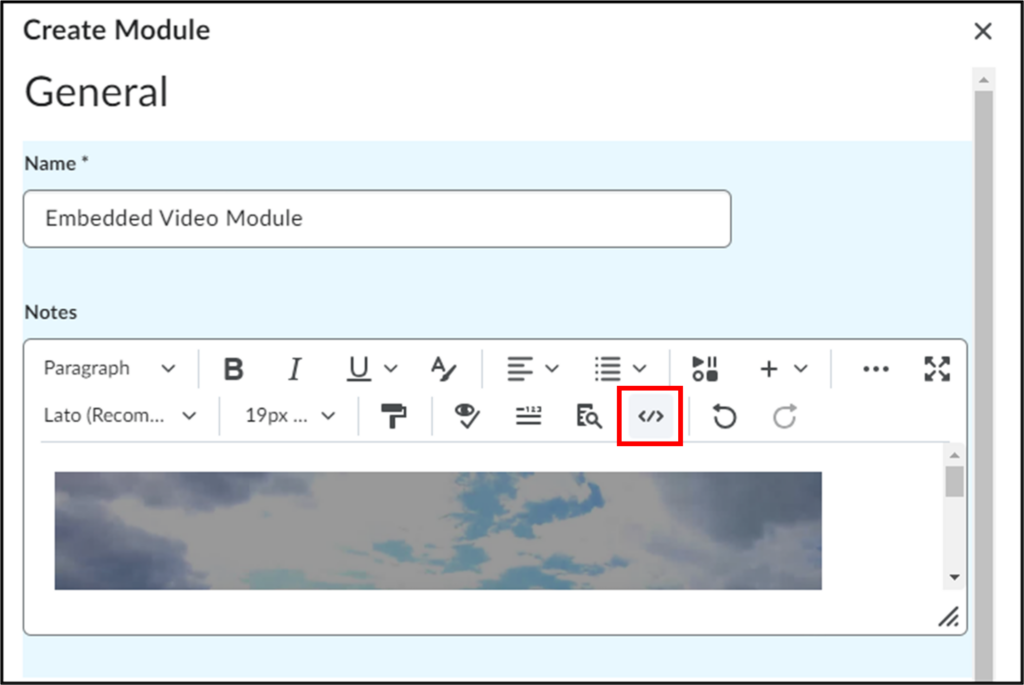Click the General heading
The height and width of the screenshot is (685, 1024).
pyautogui.click(x=97, y=91)
